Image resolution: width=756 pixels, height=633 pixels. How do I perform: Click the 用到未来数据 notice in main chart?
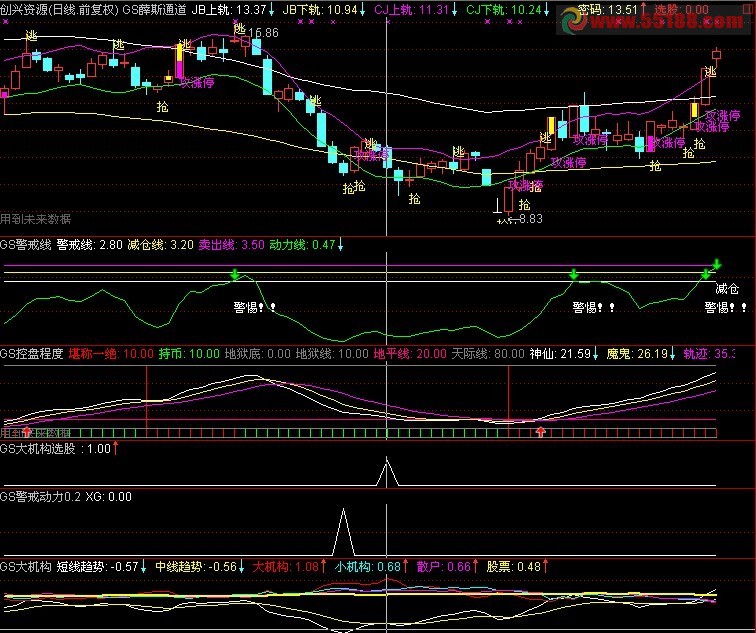[36, 219]
